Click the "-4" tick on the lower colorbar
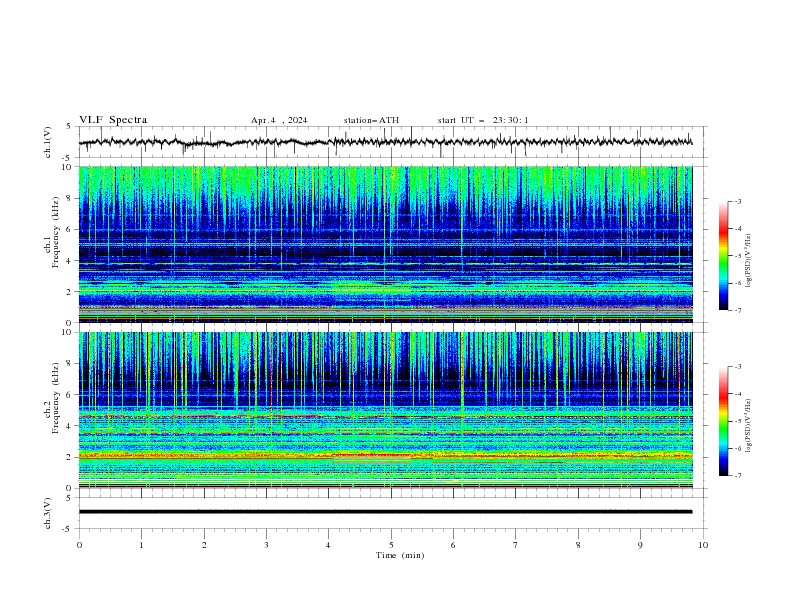Viewport: 792px width, 612px height. [738, 394]
